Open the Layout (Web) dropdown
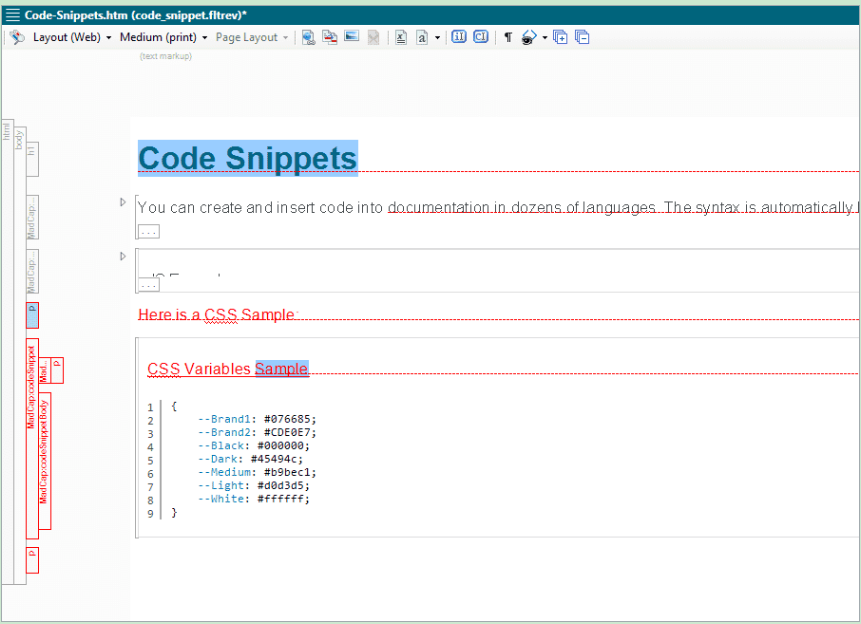 72,37
